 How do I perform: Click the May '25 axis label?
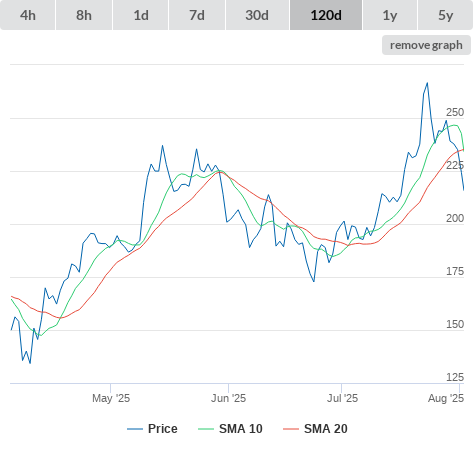point(111,398)
